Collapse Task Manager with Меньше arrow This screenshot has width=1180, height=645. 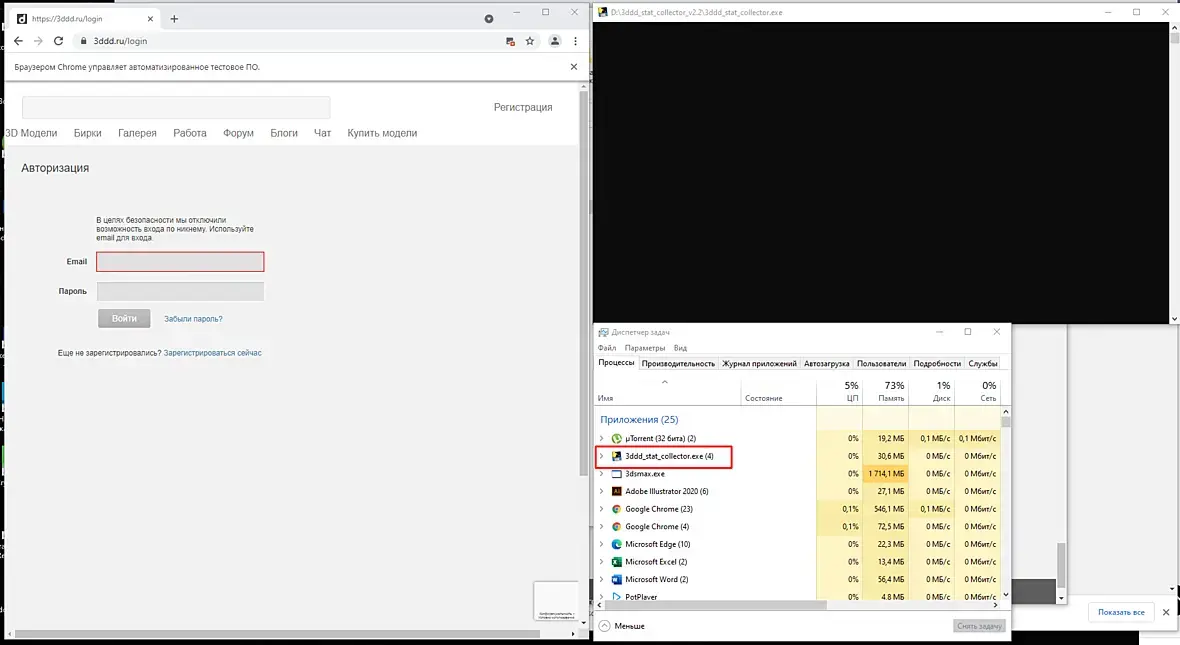point(604,625)
